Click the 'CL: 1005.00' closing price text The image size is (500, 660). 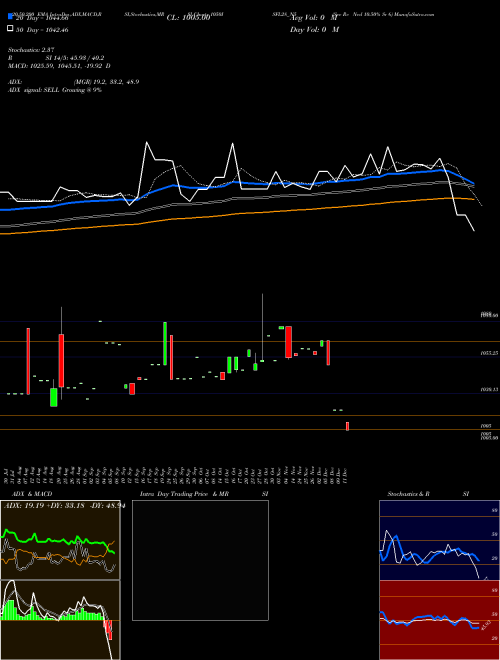[189, 18]
